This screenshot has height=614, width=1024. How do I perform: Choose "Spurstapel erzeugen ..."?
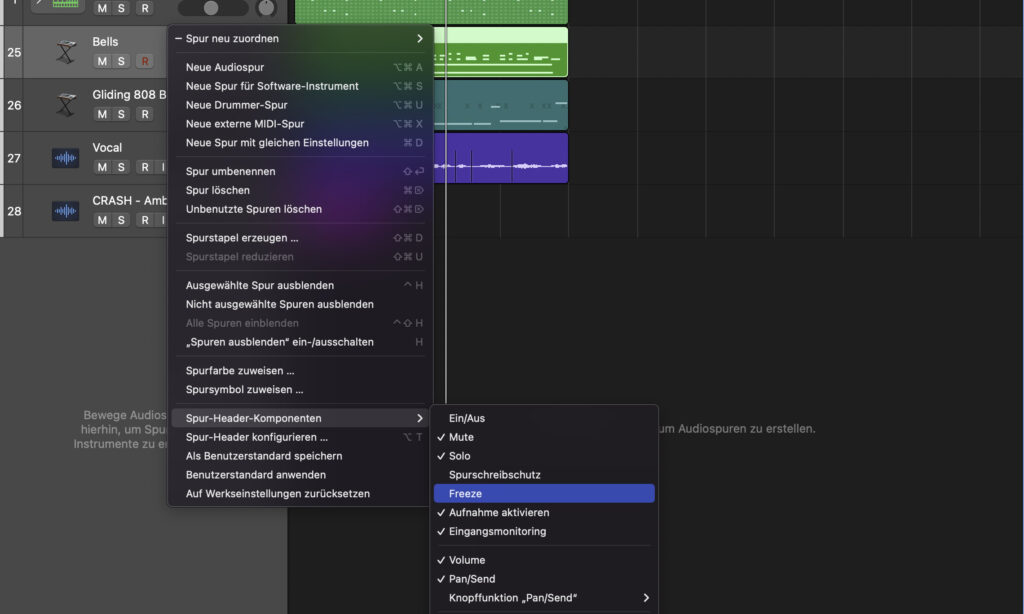[x=300, y=238]
